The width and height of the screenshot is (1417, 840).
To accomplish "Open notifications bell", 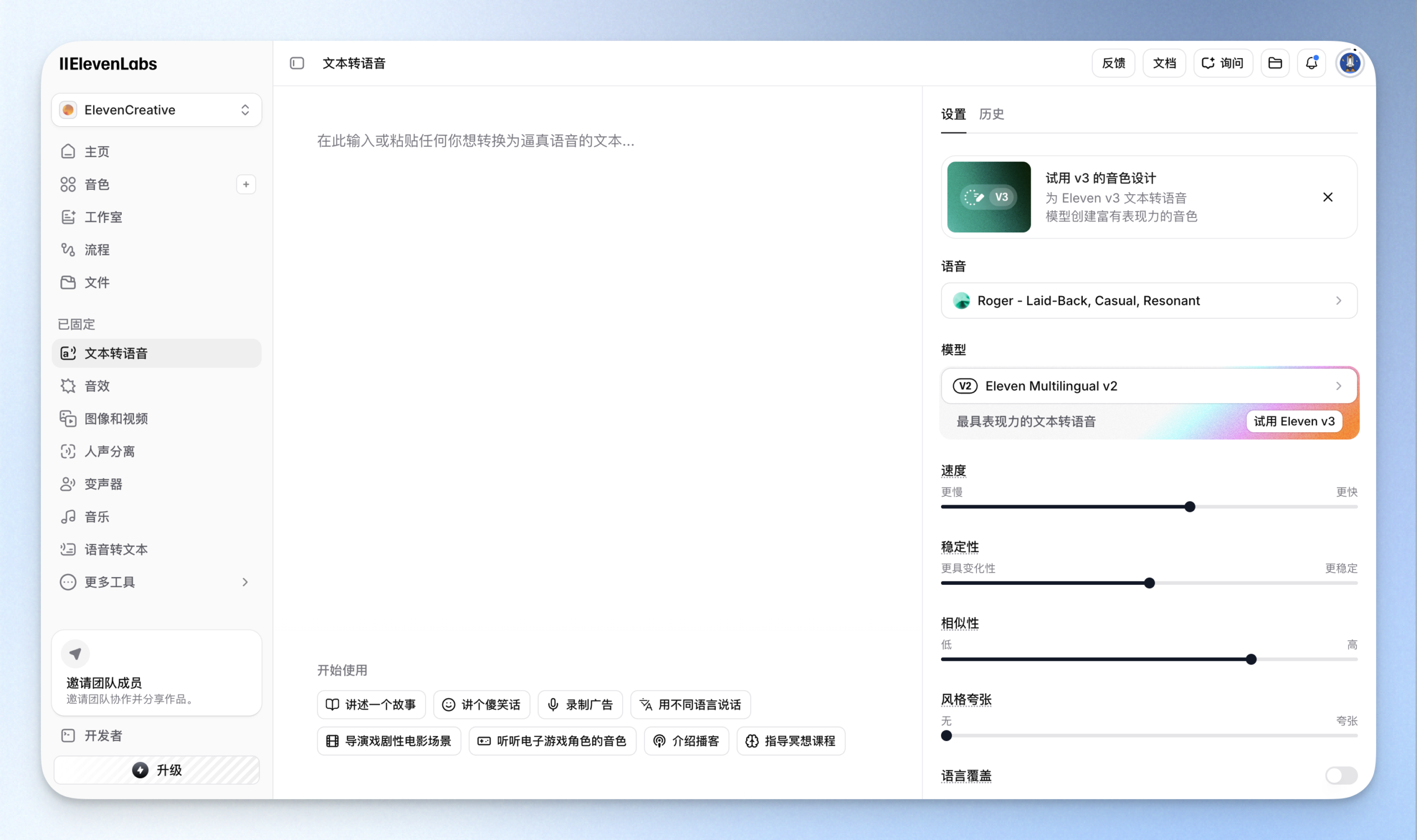I will pos(1311,64).
